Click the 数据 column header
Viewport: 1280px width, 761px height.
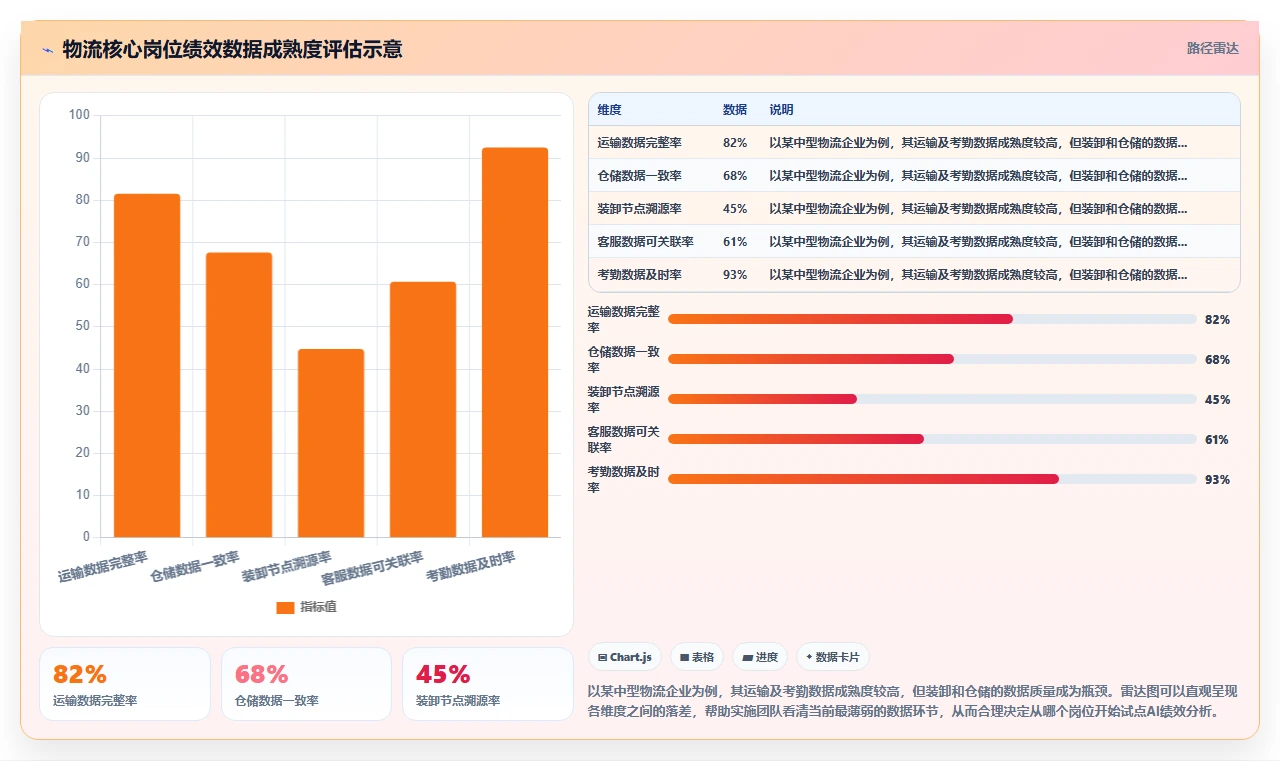tap(735, 110)
